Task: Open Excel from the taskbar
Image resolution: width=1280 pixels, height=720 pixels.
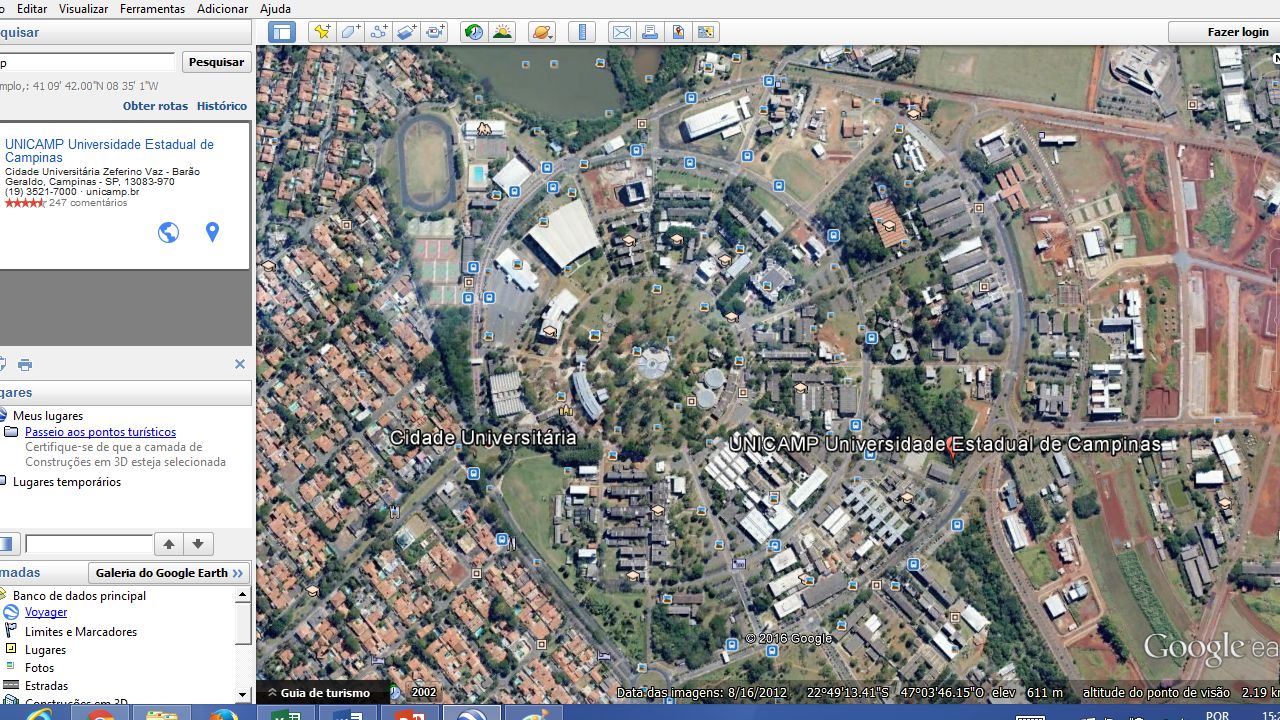Action: [x=286, y=714]
